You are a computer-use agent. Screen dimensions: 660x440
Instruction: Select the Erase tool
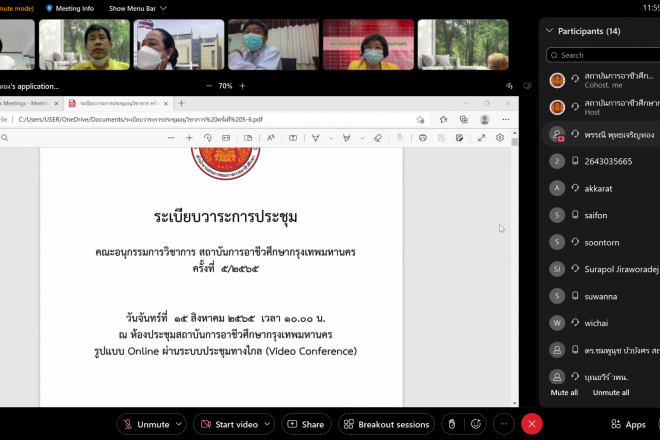(x=378, y=138)
